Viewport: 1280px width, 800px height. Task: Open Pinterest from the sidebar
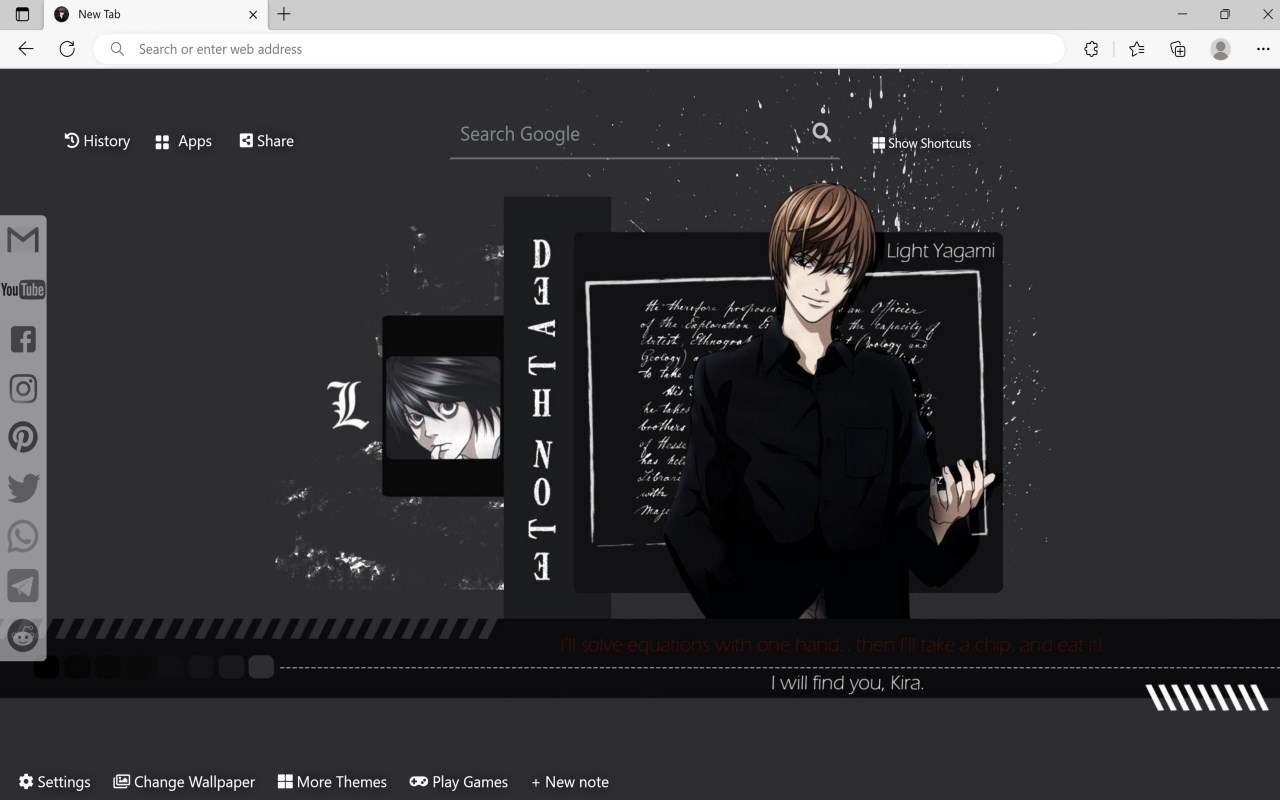click(23, 437)
